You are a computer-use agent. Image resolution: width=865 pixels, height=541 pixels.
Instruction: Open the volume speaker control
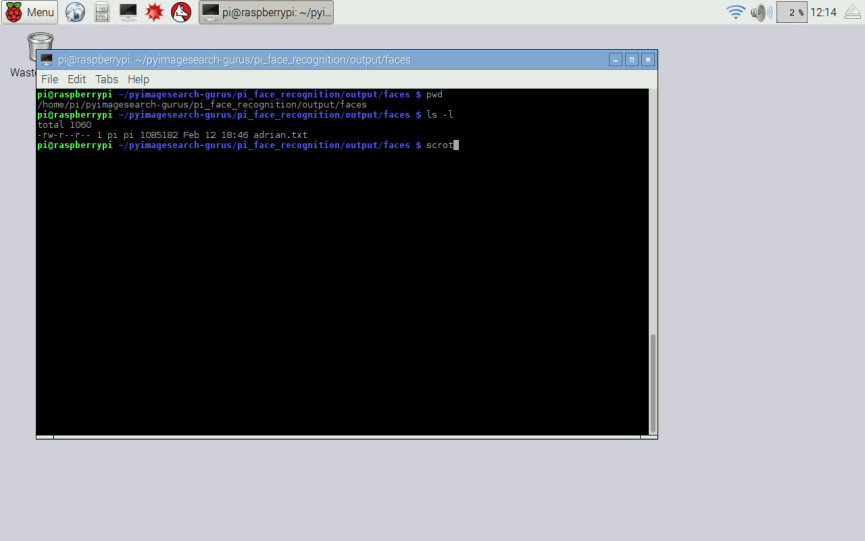[761, 12]
